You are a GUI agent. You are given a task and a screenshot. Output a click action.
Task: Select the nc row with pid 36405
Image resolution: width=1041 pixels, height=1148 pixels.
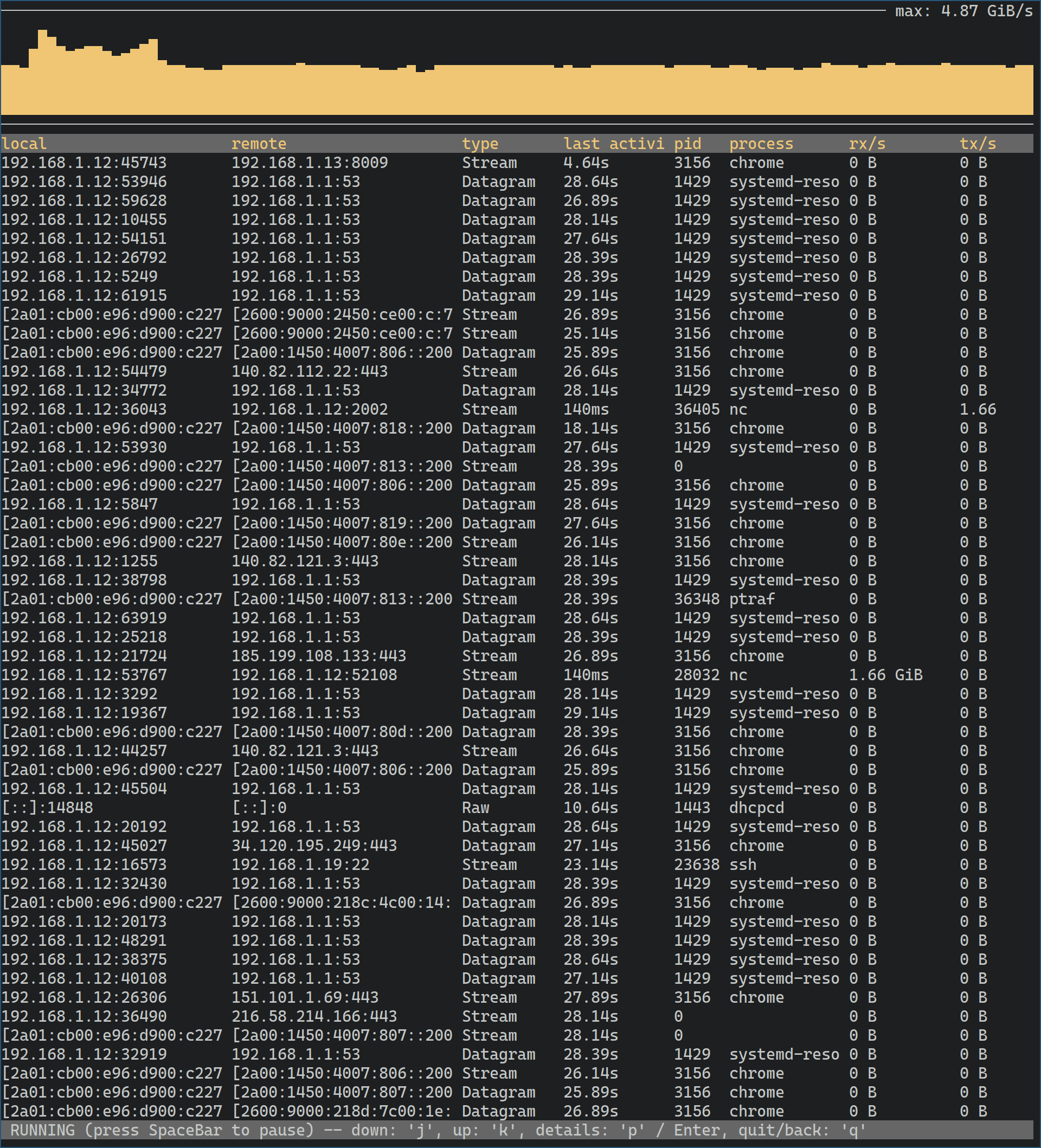(x=737, y=409)
